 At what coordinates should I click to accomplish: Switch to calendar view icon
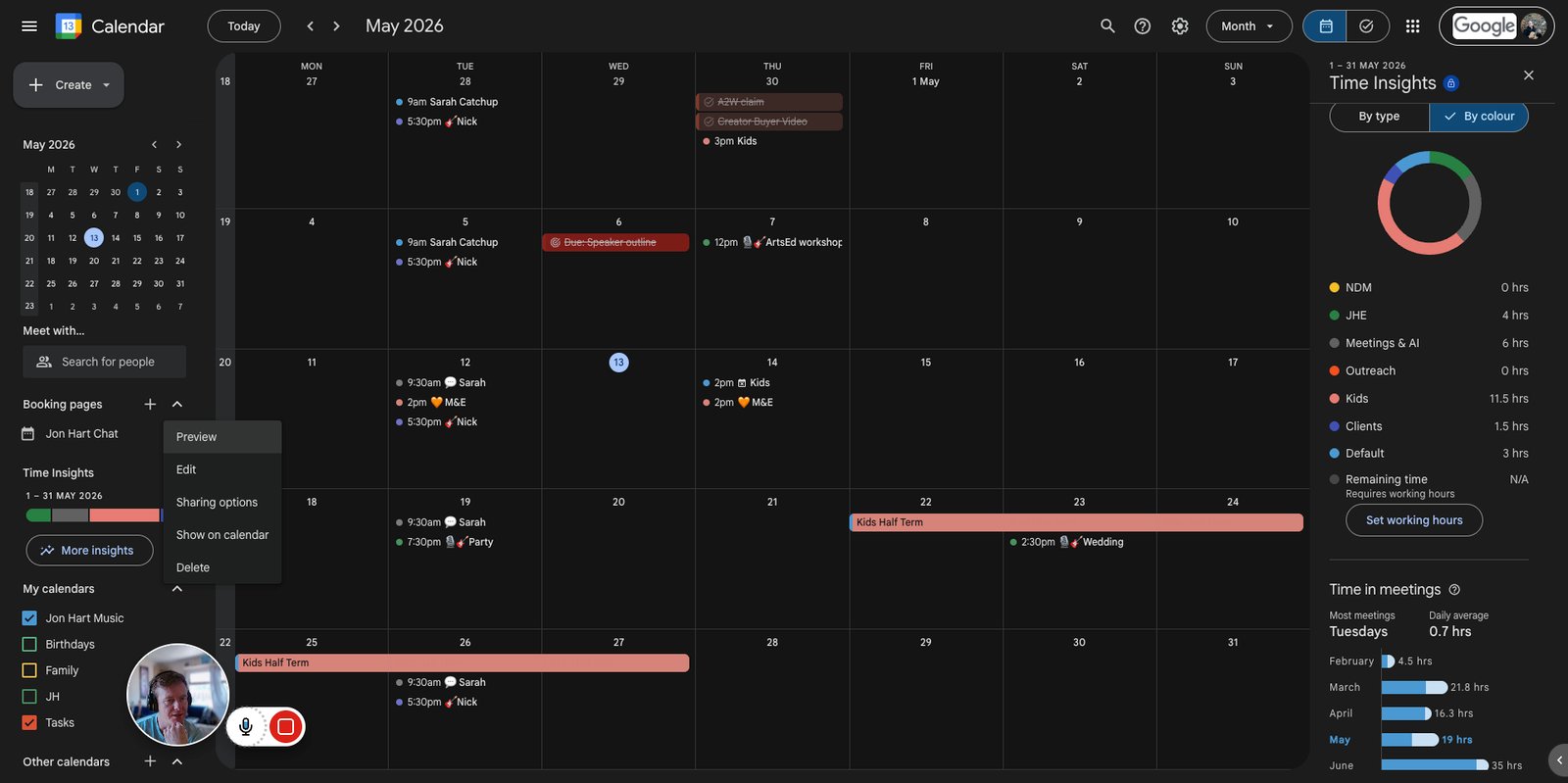click(x=1325, y=26)
